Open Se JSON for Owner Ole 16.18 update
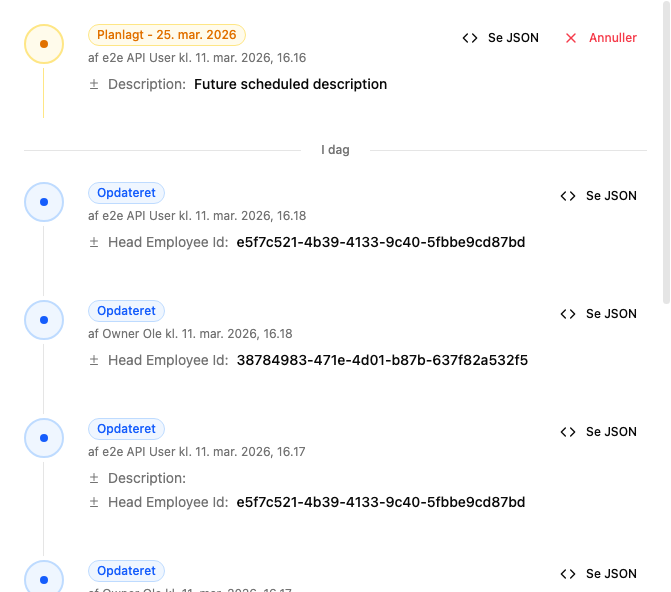 (598, 314)
